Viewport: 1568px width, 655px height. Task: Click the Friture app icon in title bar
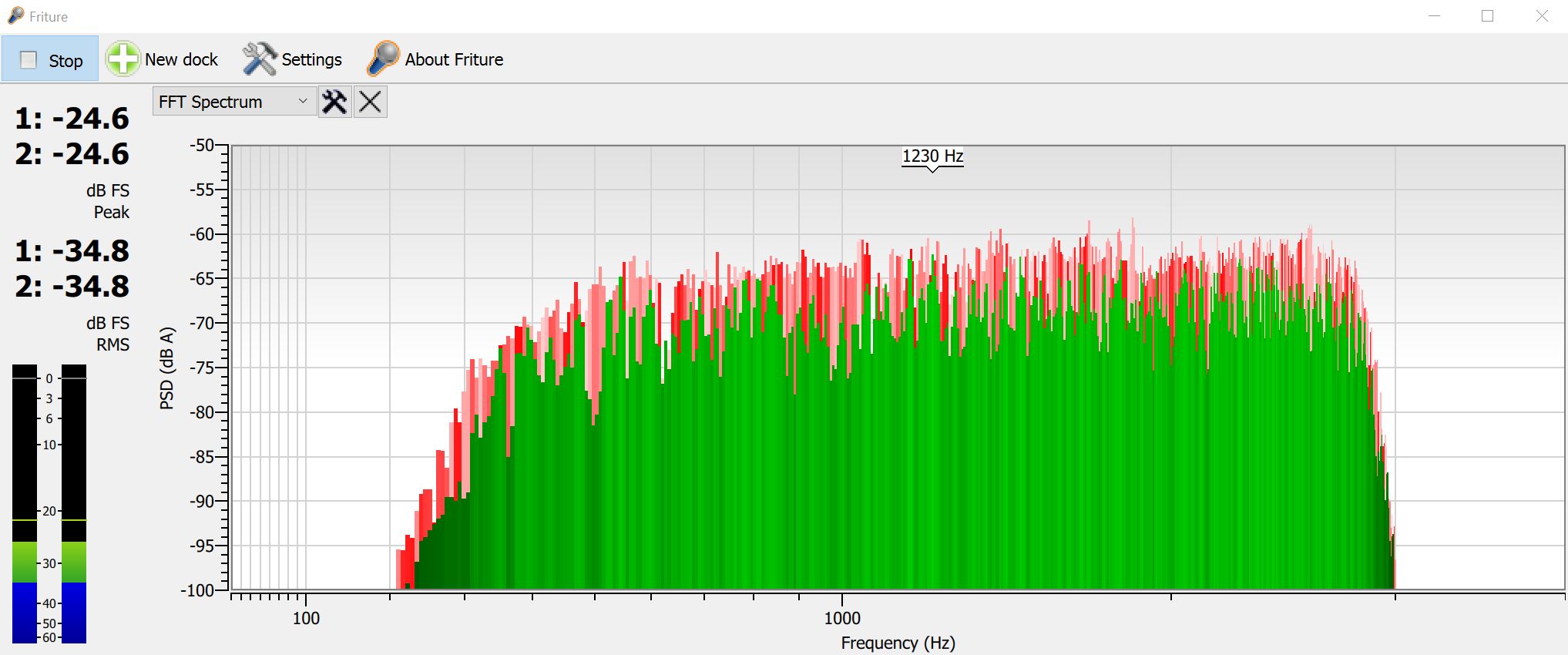(15, 16)
